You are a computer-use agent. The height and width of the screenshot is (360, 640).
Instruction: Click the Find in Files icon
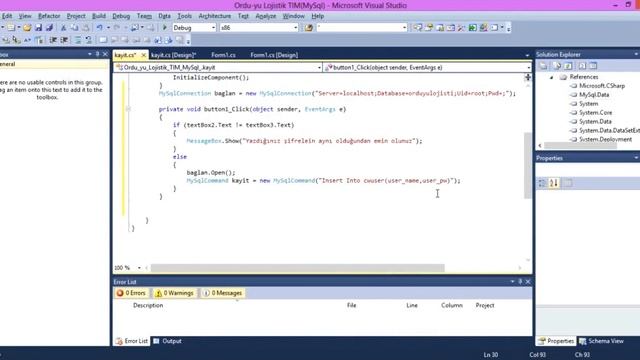point(309,28)
